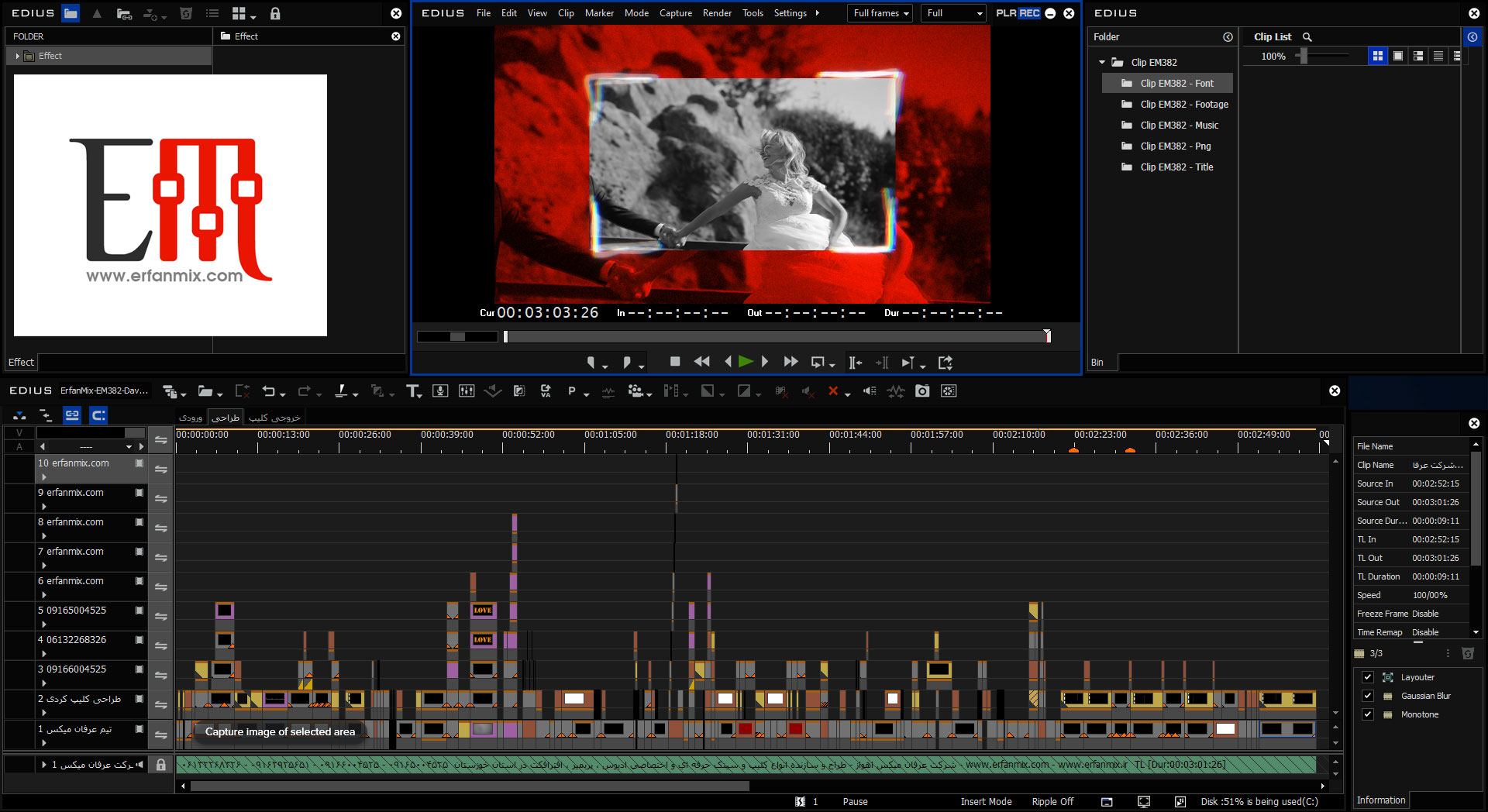Click the render film-frame icon at toolbar end

coord(949,391)
